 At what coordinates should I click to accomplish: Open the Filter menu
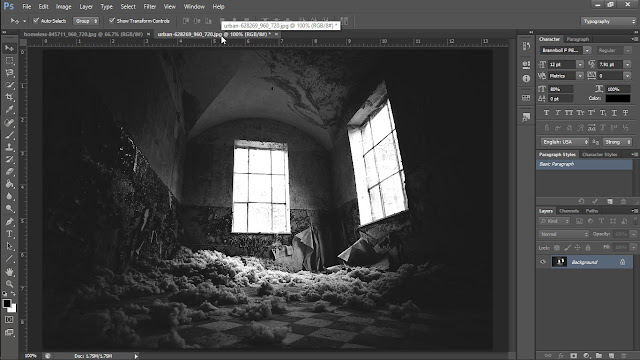(x=150, y=7)
